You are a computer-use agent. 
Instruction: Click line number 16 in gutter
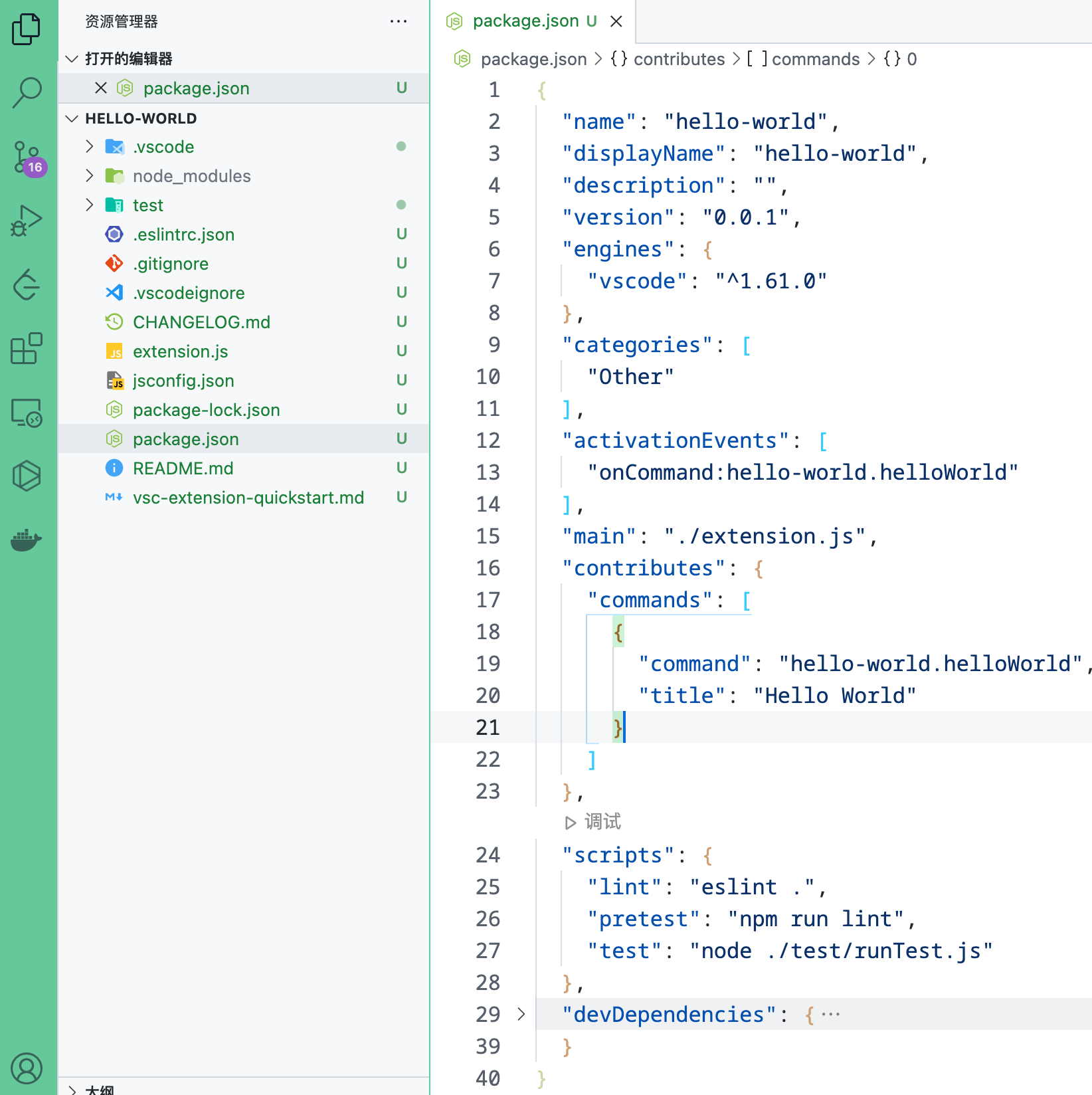tap(488, 568)
